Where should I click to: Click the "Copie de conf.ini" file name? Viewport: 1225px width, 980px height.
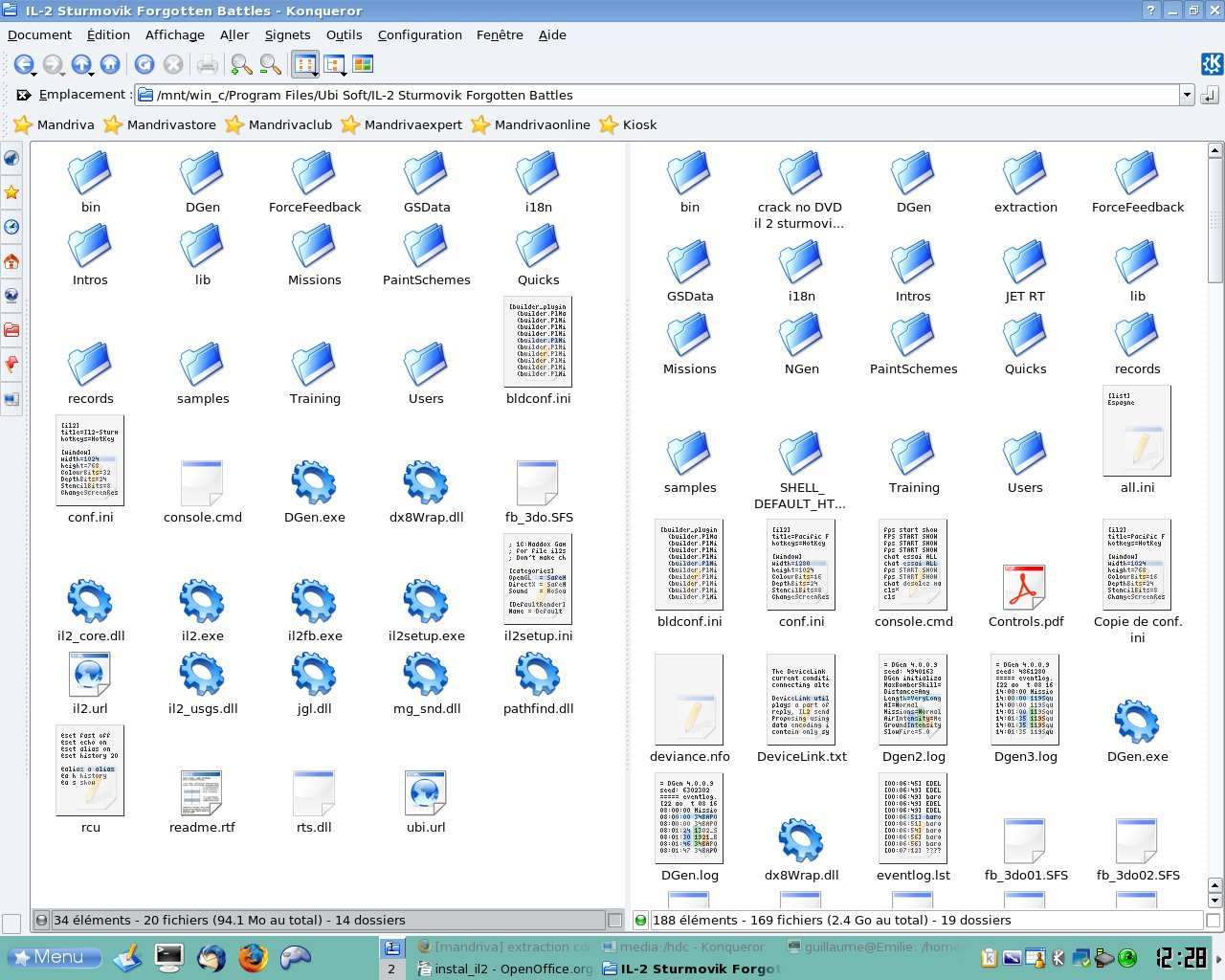pos(1137,629)
